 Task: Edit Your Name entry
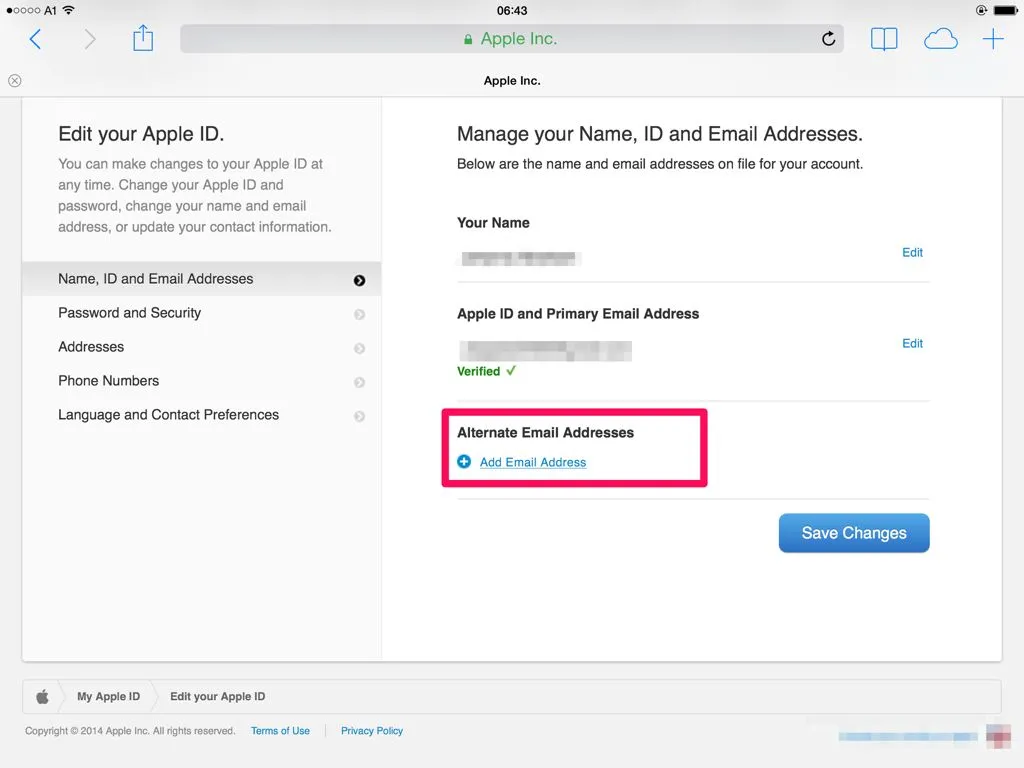tap(912, 253)
